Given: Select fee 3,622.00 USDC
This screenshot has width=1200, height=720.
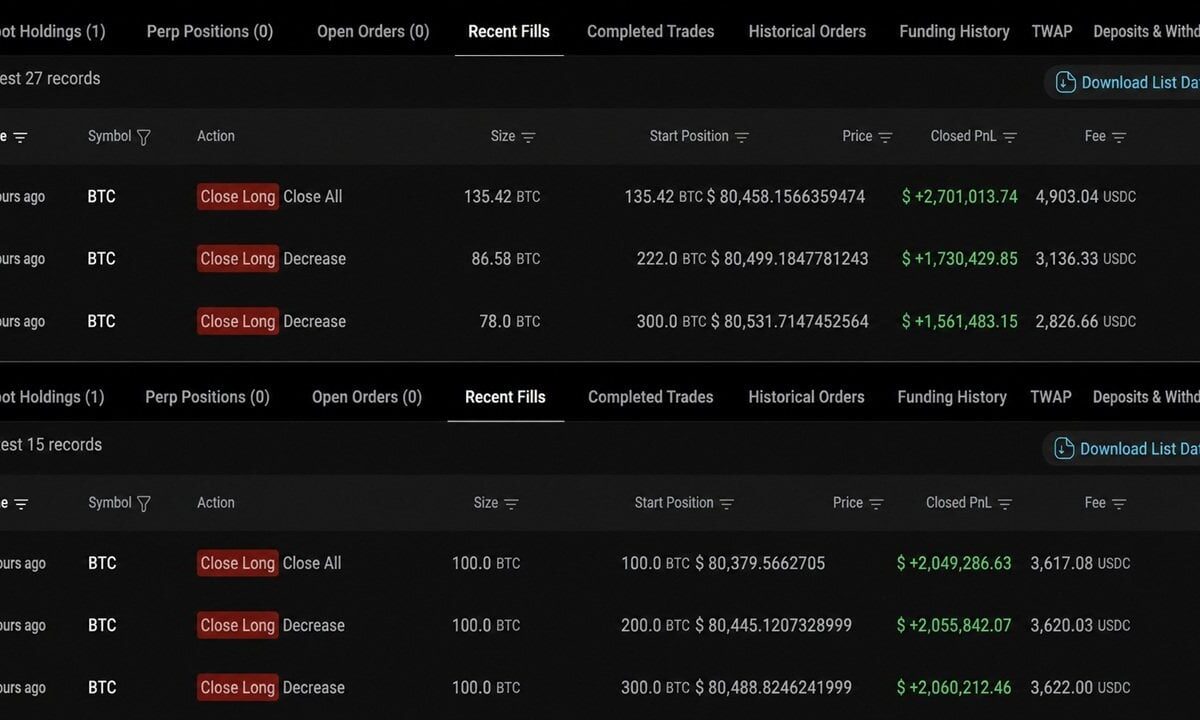Looking at the screenshot, I should pyautogui.click(x=1081, y=688).
